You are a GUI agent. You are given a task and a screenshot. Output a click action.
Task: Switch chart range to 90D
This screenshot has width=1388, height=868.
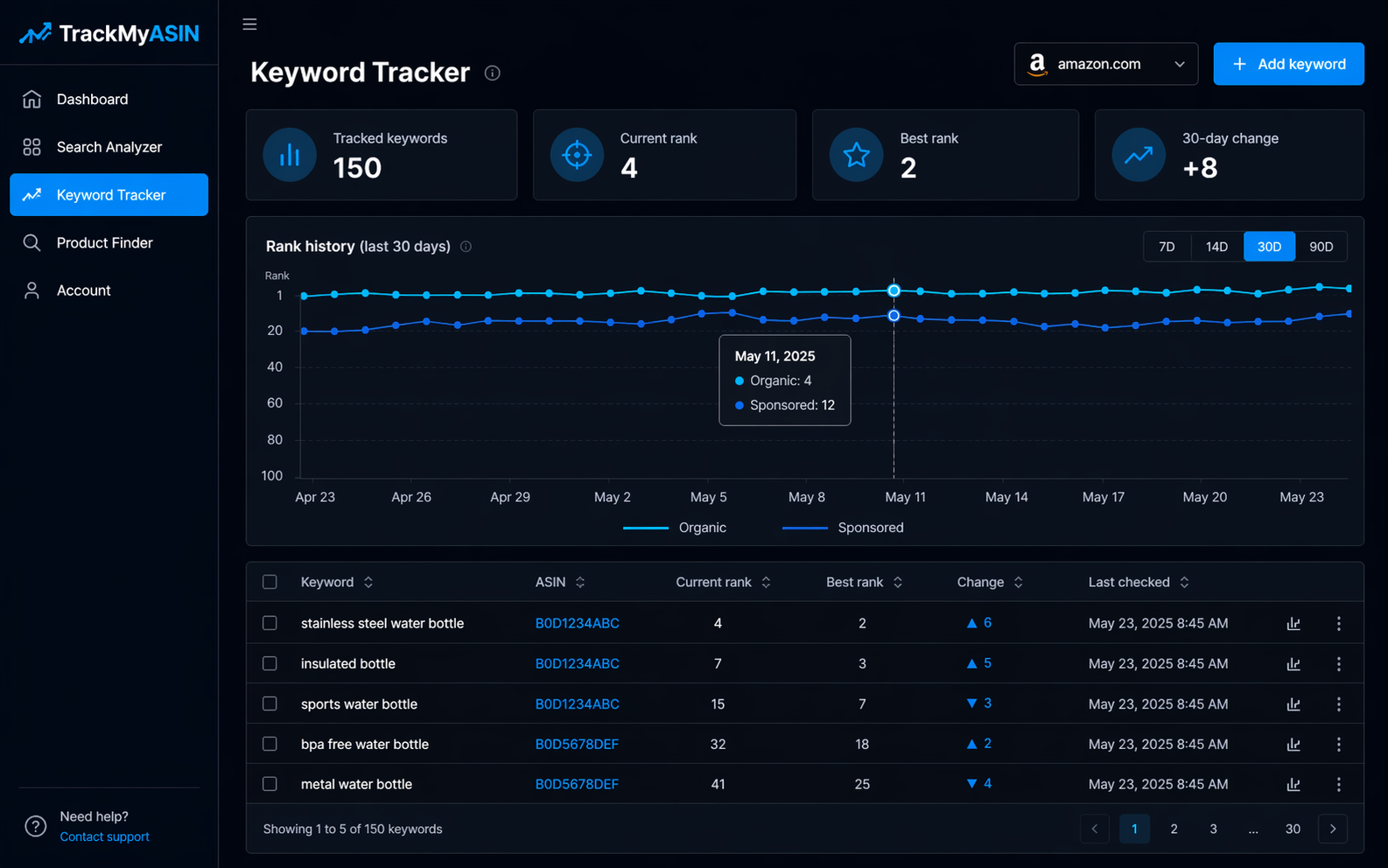pyautogui.click(x=1321, y=247)
